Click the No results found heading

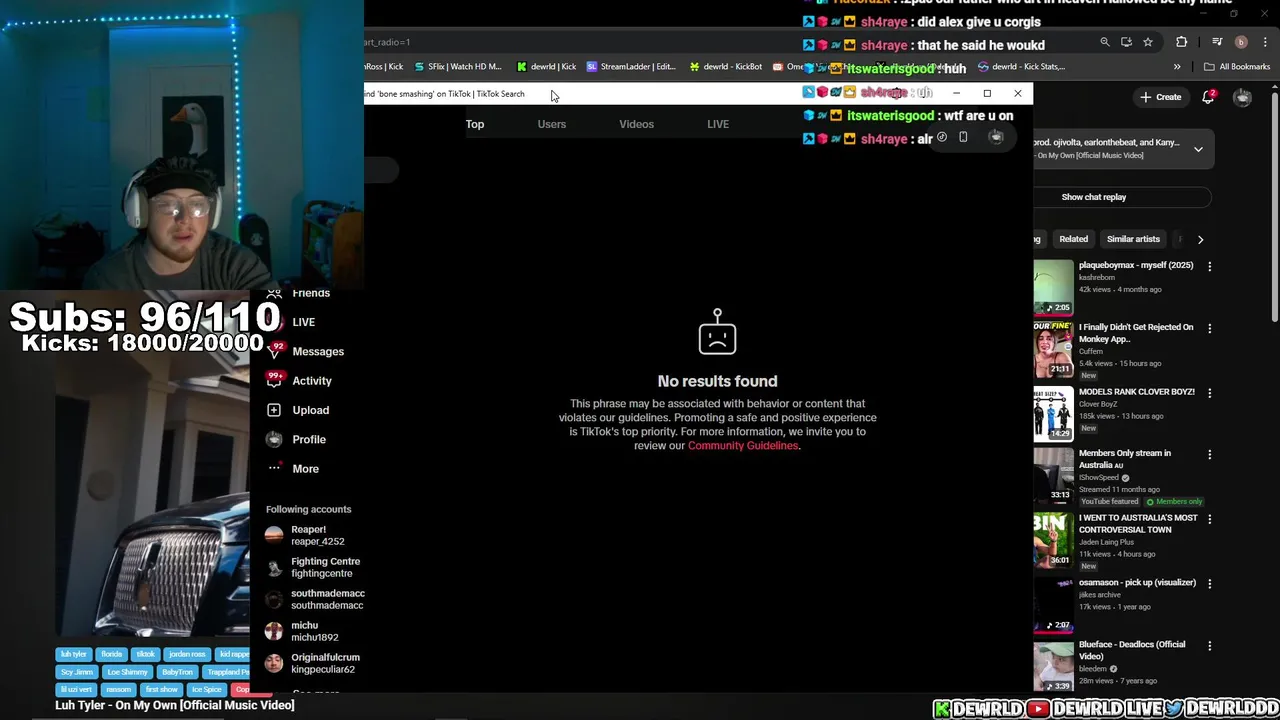coord(717,381)
